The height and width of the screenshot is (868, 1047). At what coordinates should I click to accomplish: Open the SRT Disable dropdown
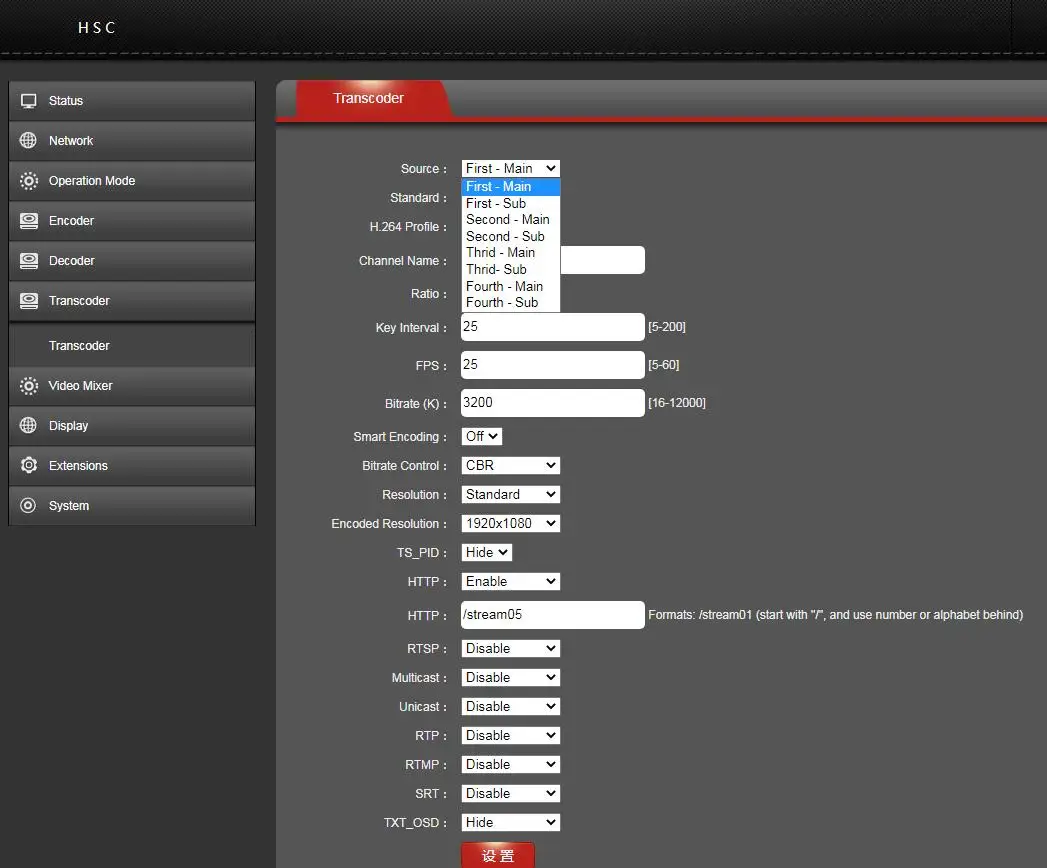[x=510, y=793]
